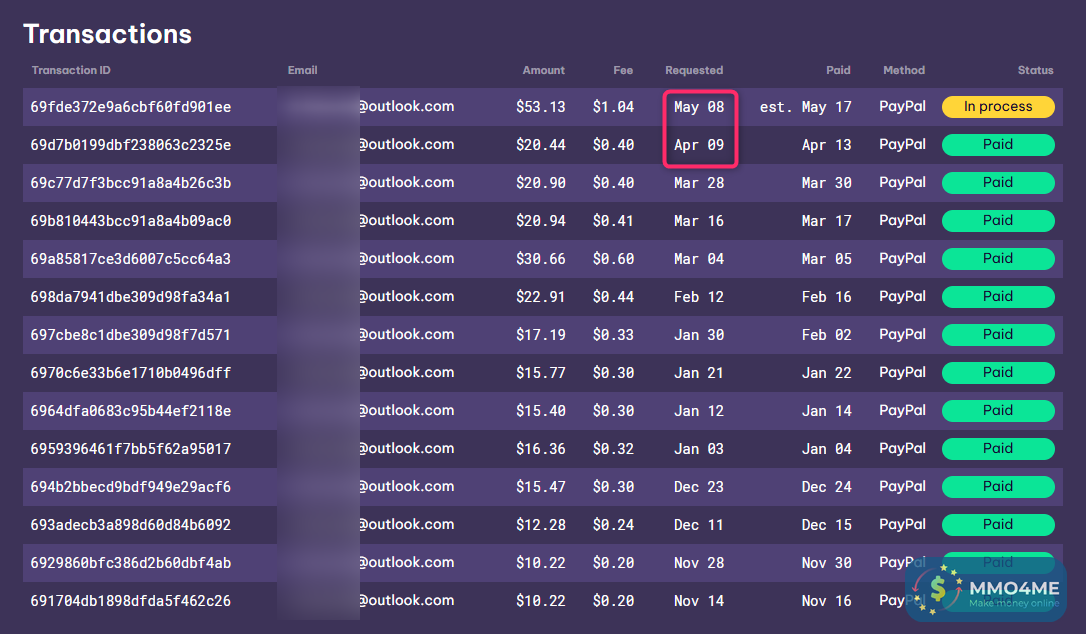Click the Nov 14 requested date
The height and width of the screenshot is (634, 1086).
(699, 601)
